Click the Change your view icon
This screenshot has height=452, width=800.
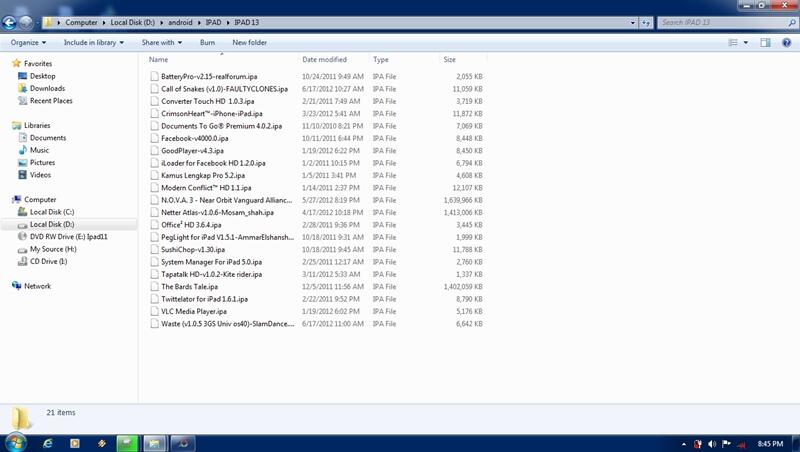(733, 43)
